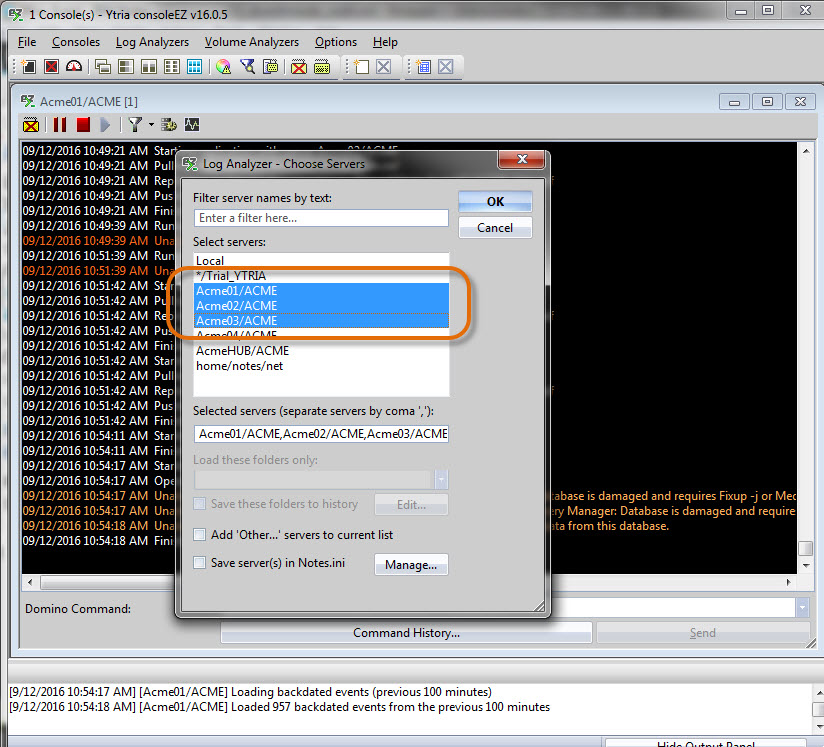Viewport: 824px width, 747px height.
Task: Expand the Domino Command dropdown arrow
Action: 802,608
